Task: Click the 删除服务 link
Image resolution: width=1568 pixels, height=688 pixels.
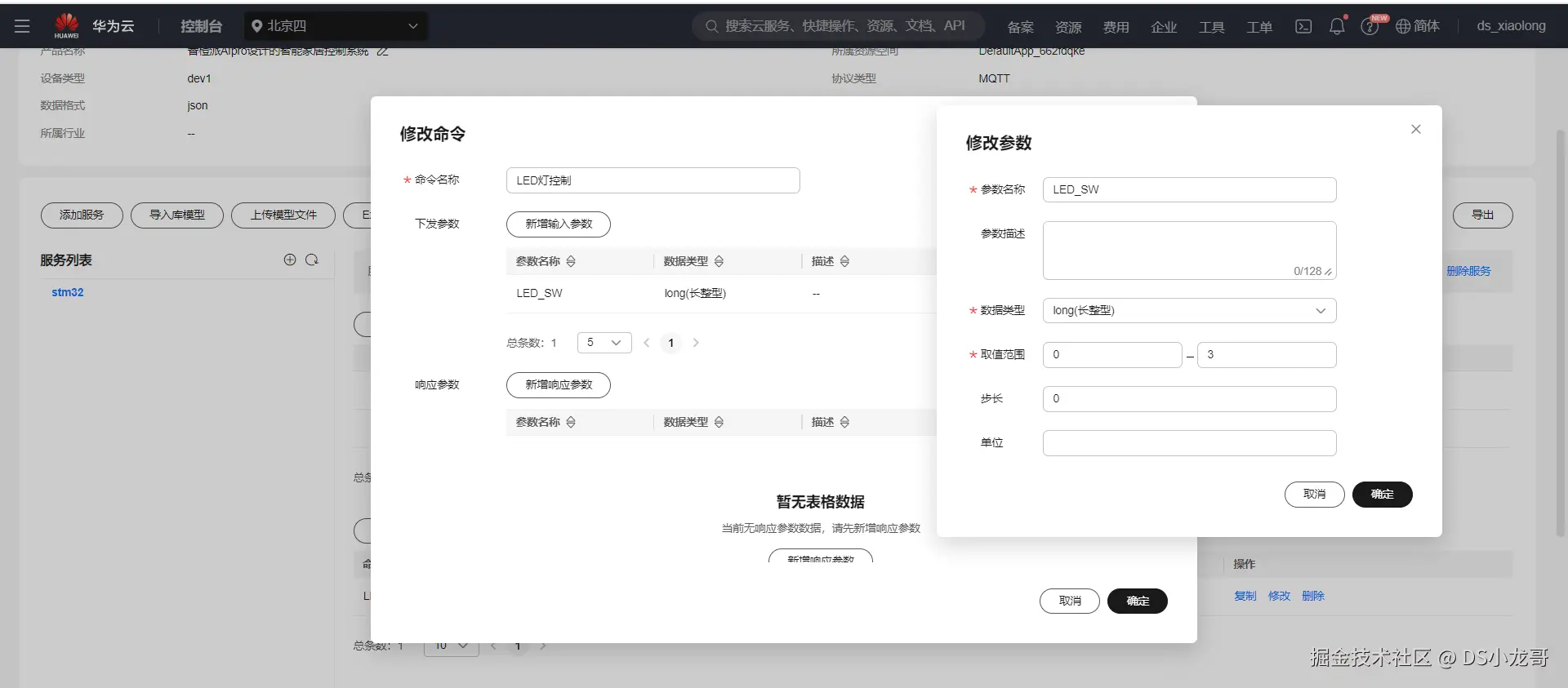Action: point(1468,271)
